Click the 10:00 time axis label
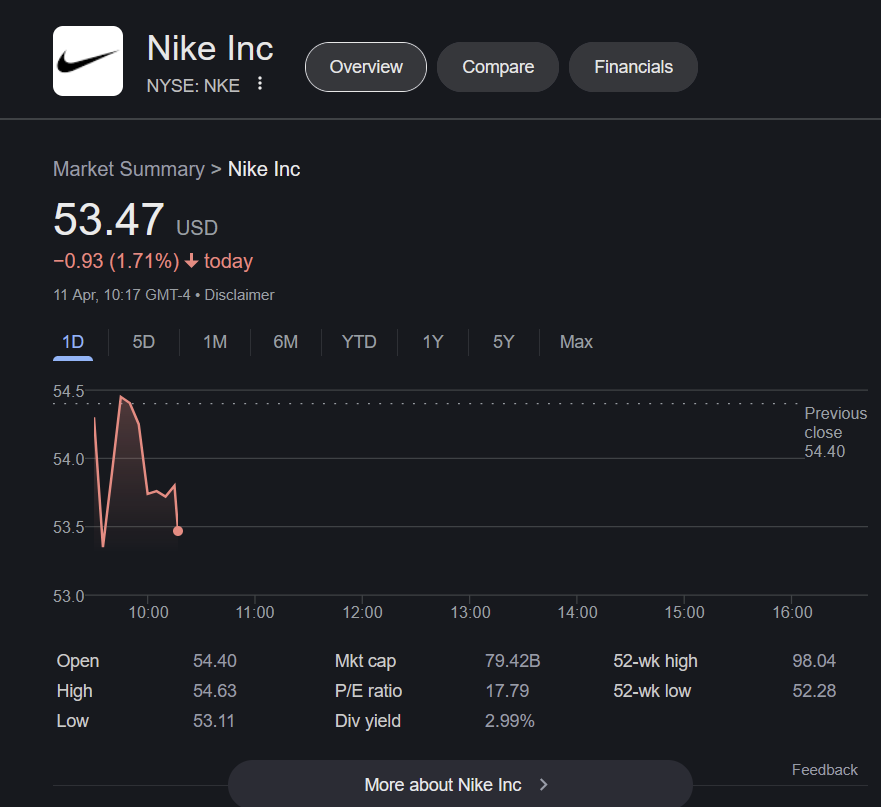The height and width of the screenshot is (807, 881). point(148,612)
